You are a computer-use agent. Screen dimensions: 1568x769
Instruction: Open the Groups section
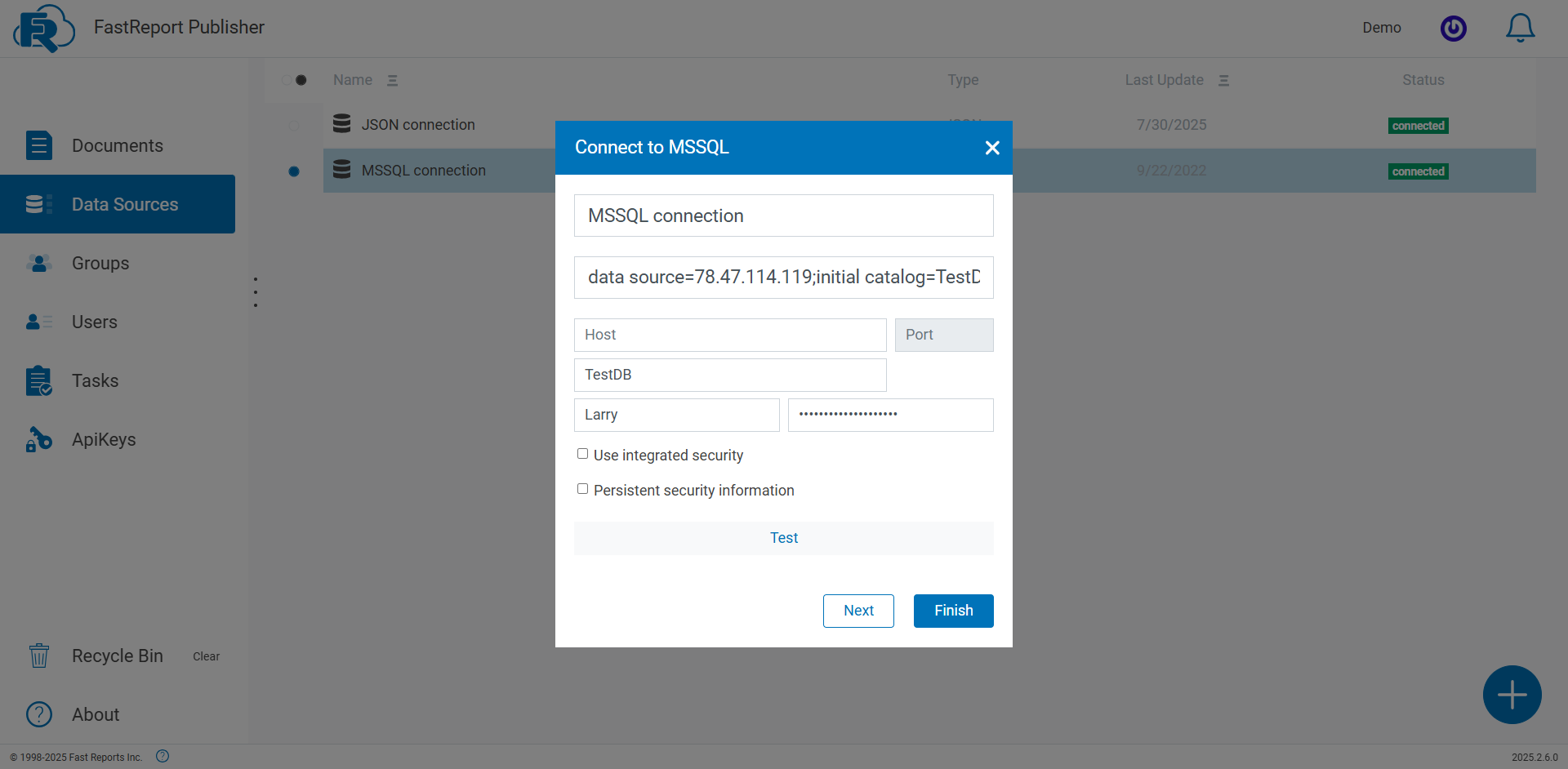(118, 263)
